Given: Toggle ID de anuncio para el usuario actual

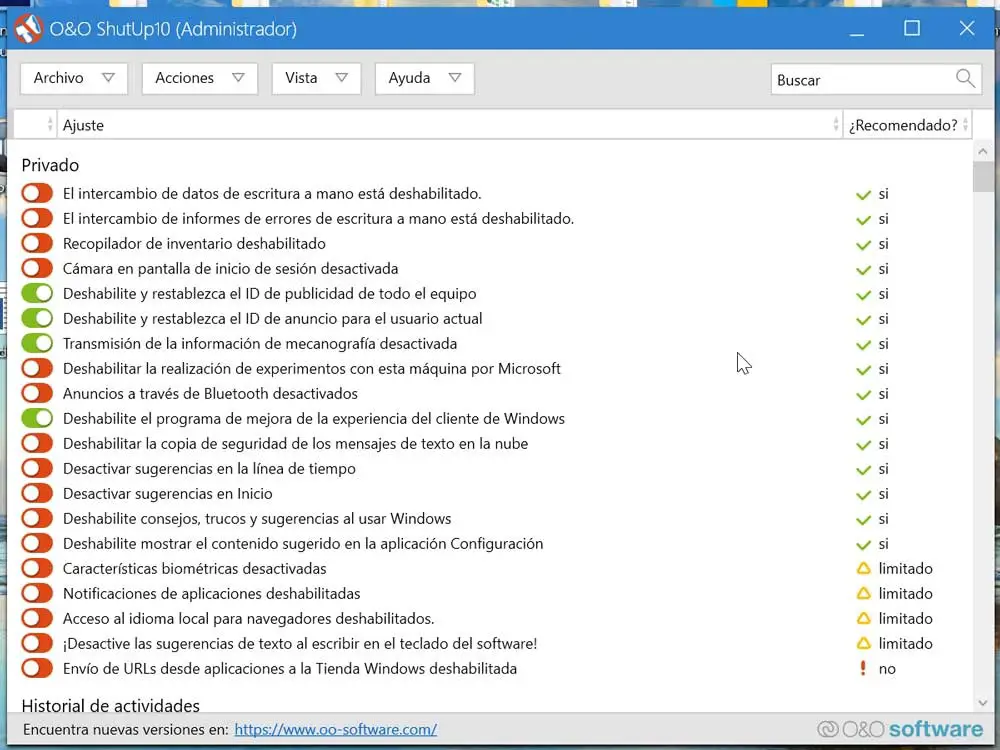Looking at the screenshot, I should point(37,318).
